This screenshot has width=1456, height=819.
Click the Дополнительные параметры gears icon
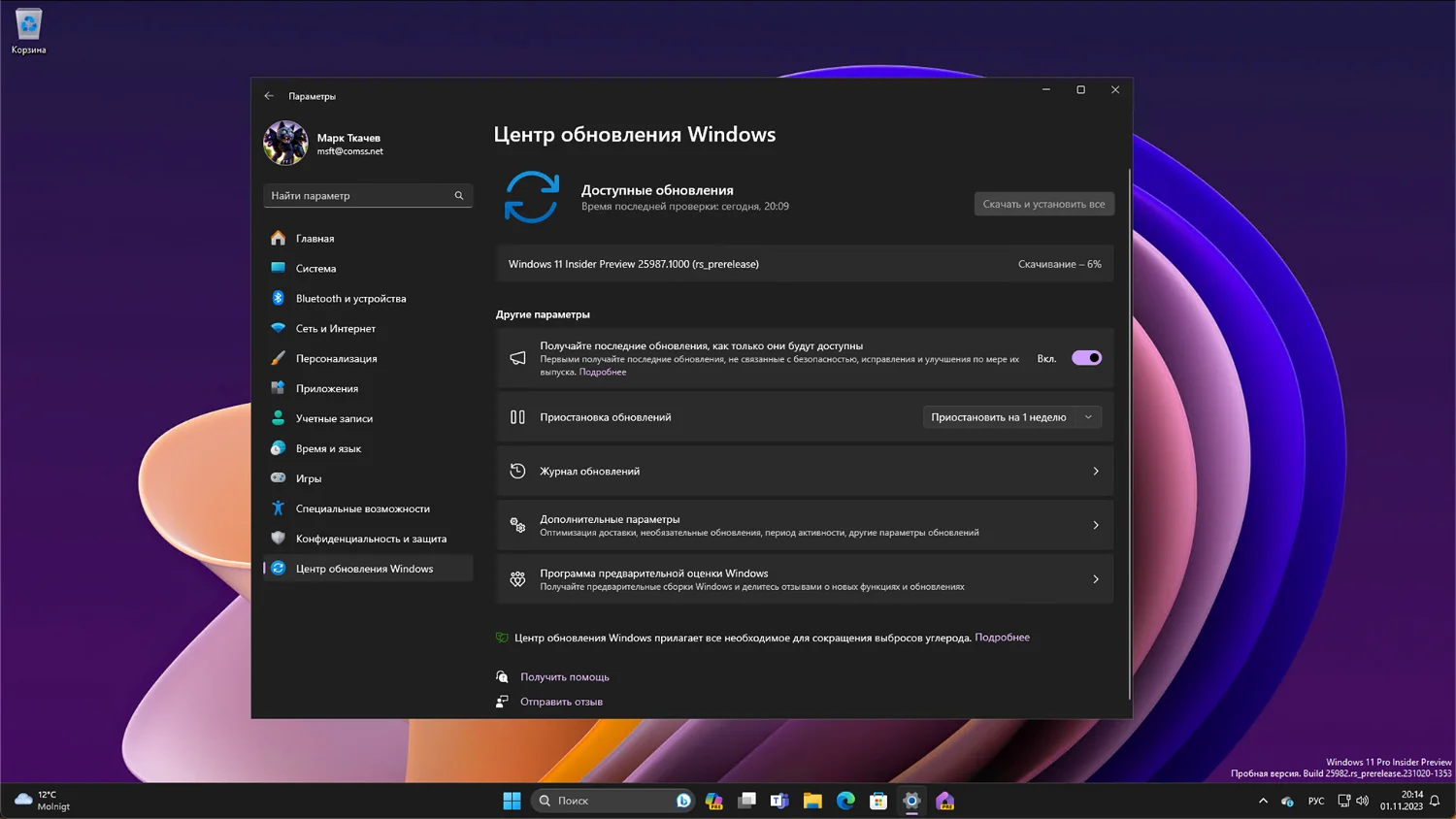pos(517,525)
